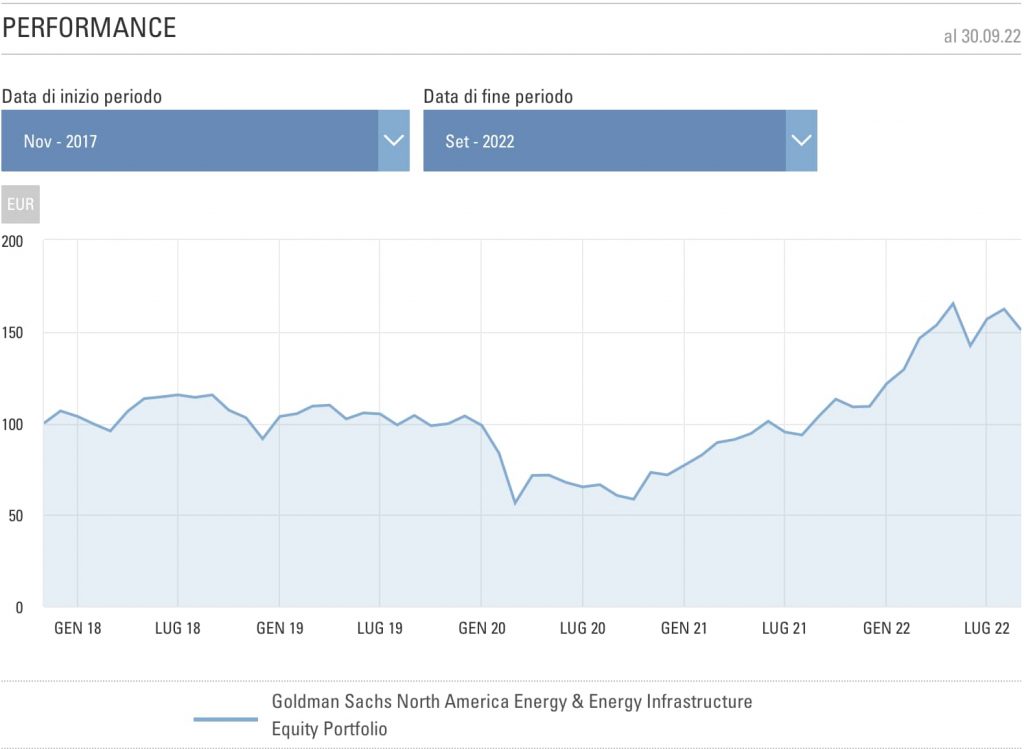Click the 200 value on the y-axis
1024x749 pixels.
tap(12, 241)
